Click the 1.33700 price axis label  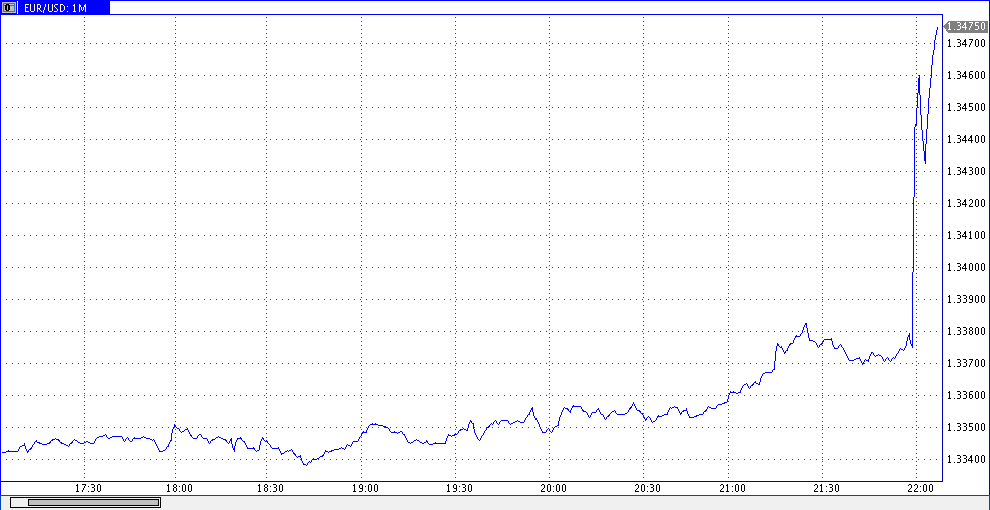click(x=967, y=364)
